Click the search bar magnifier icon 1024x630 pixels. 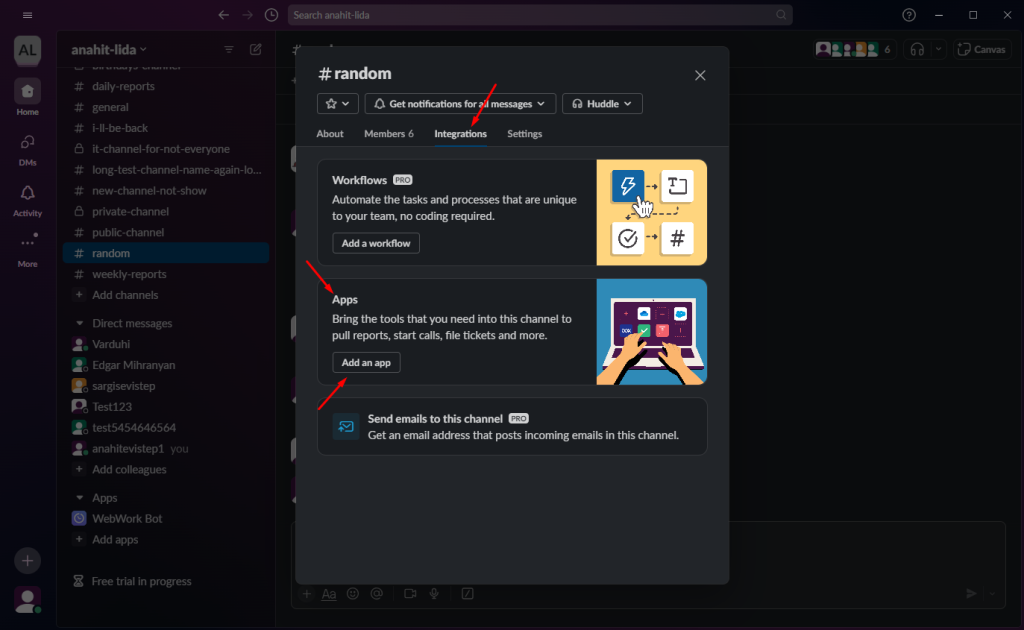781,15
